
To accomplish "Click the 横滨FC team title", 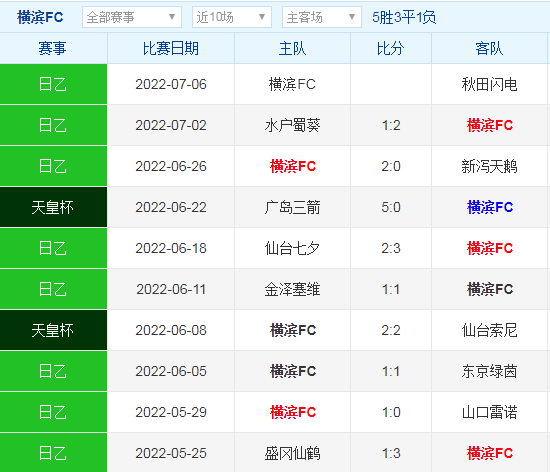I will [x=40, y=17].
